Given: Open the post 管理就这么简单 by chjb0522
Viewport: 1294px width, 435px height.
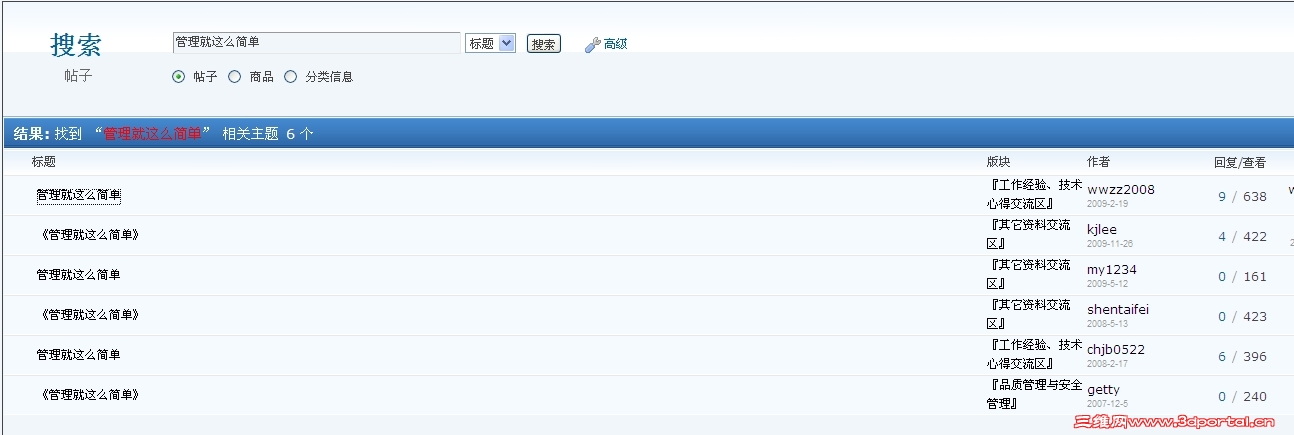Looking at the screenshot, I should coord(78,355).
